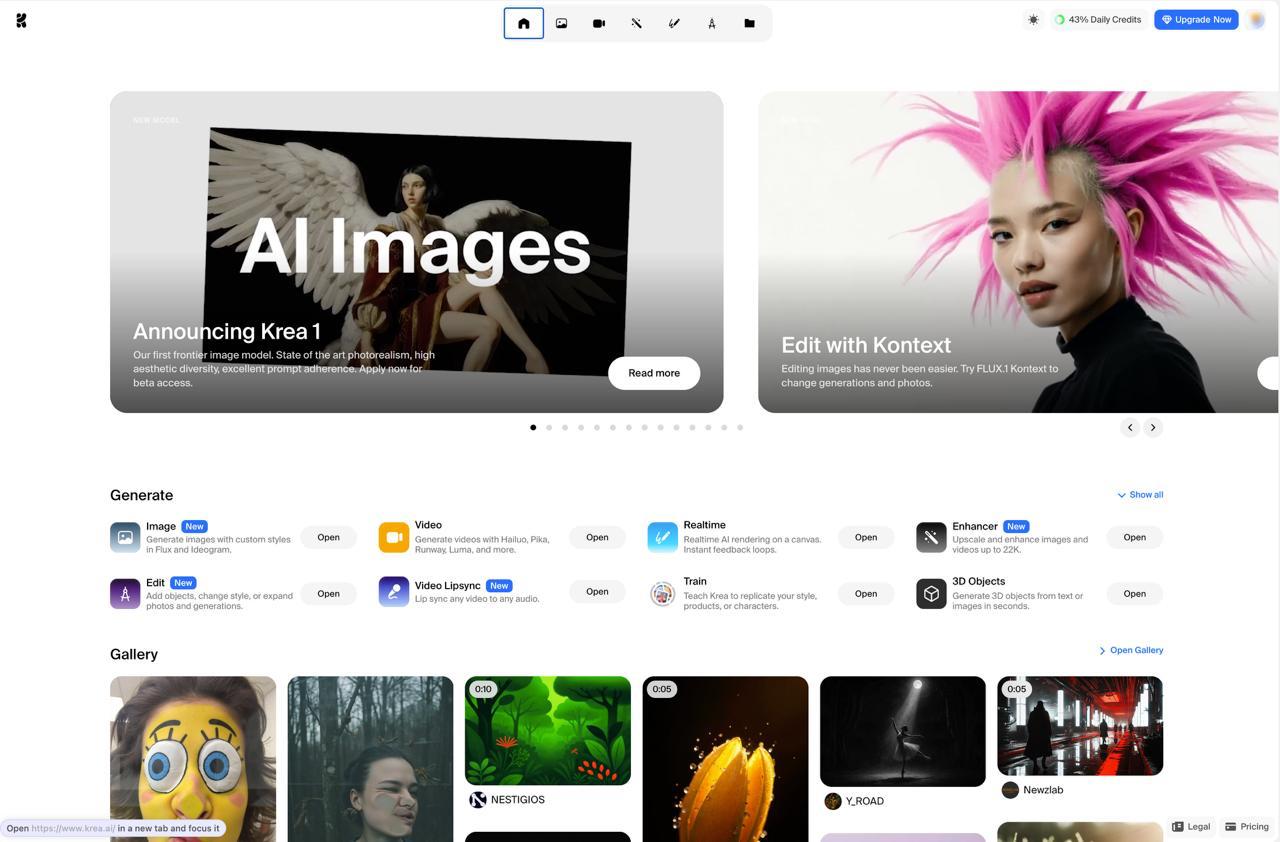This screenshot has height=842, width=1280.
Task: Click the 3D Objects cube icon
Action: click(931, 593)
